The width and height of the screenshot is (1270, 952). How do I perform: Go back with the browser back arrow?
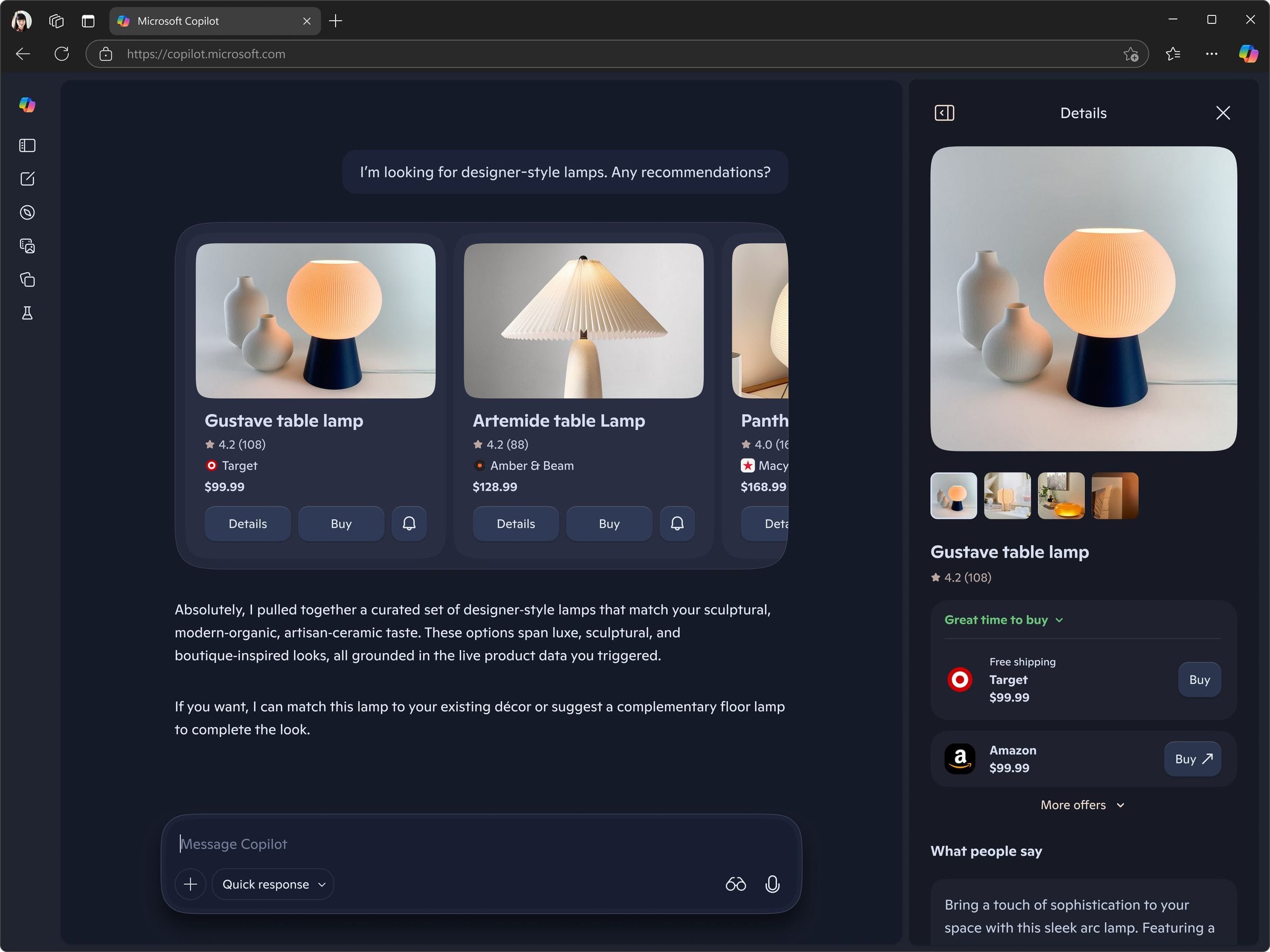23,54
